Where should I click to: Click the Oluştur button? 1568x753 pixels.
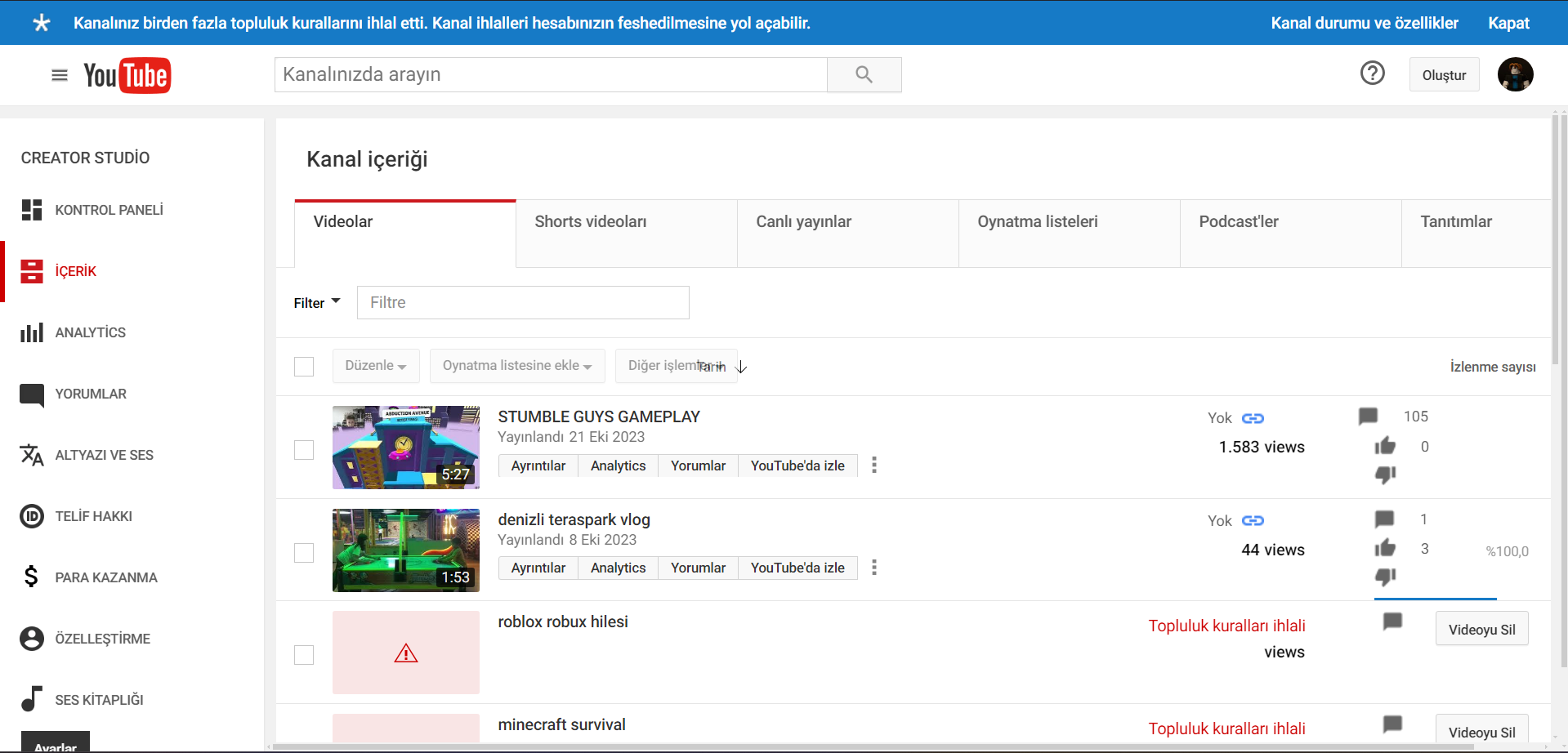tap(1445, 75)
